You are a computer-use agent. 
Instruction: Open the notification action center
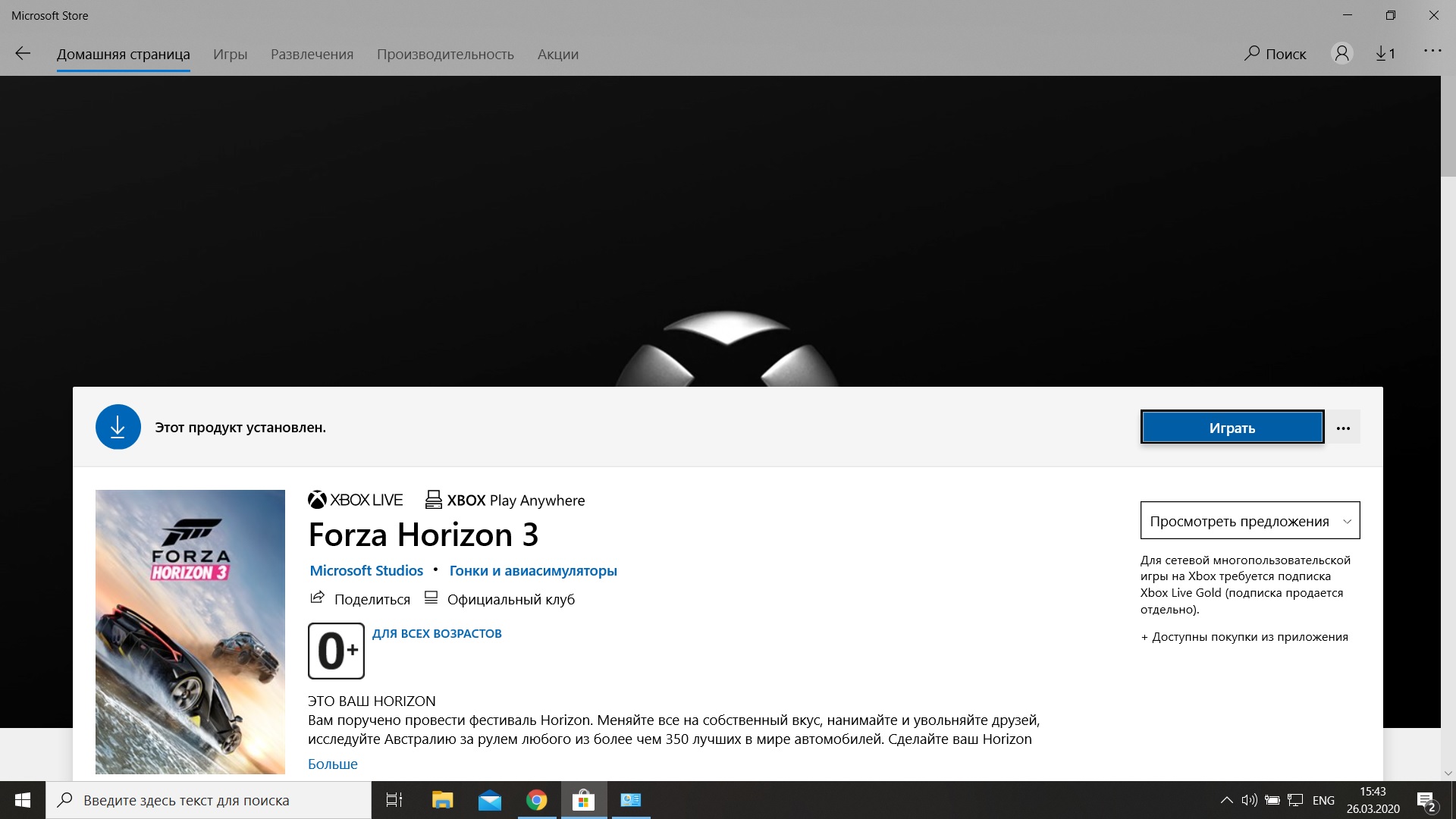pos(1426,801)
